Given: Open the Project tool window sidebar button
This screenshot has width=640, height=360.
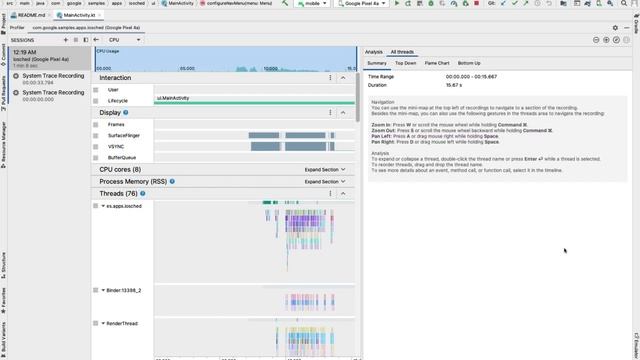Looking at the screenshot, I should [x=4, y=25].
